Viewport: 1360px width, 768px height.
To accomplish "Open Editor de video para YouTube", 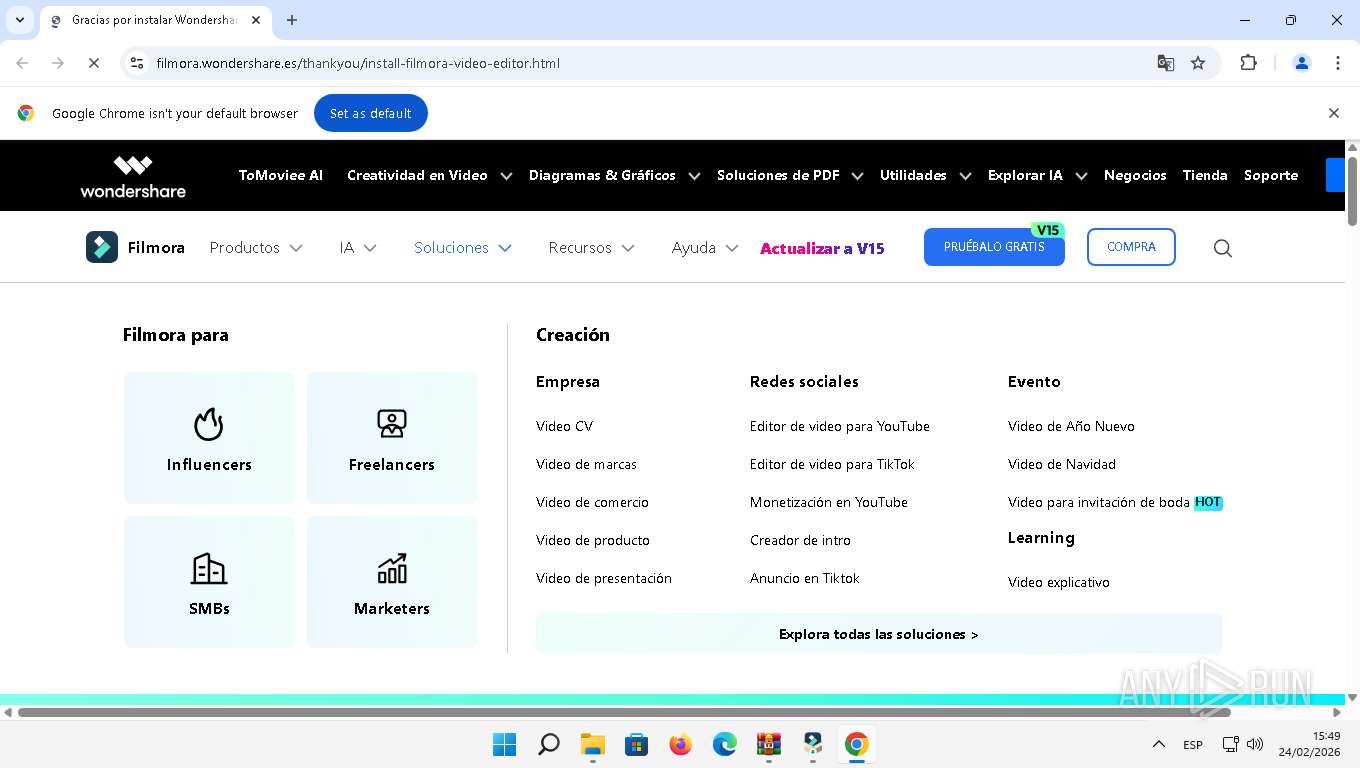I will (840, 426).
